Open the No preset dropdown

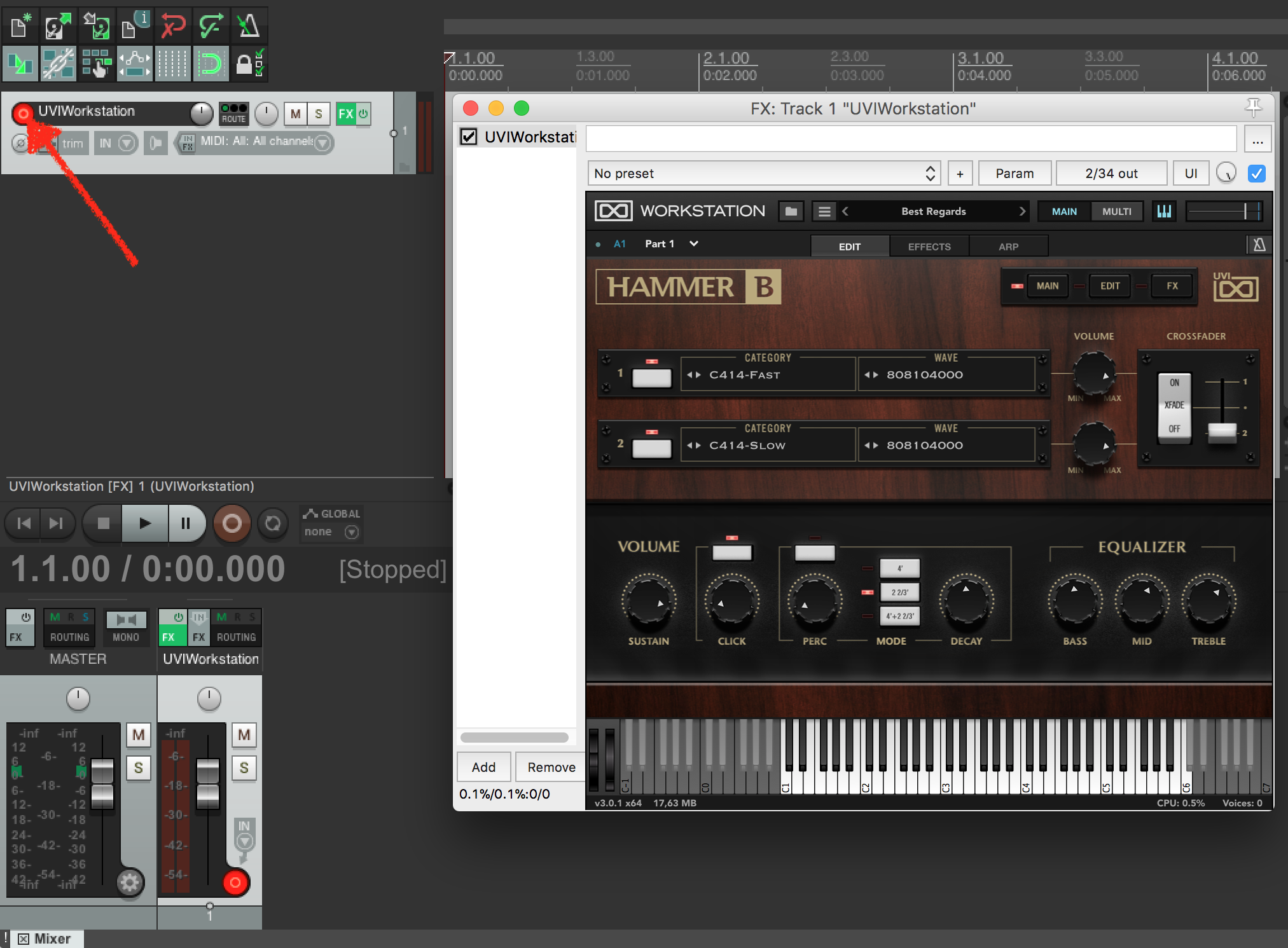click(x=764, y=174)
